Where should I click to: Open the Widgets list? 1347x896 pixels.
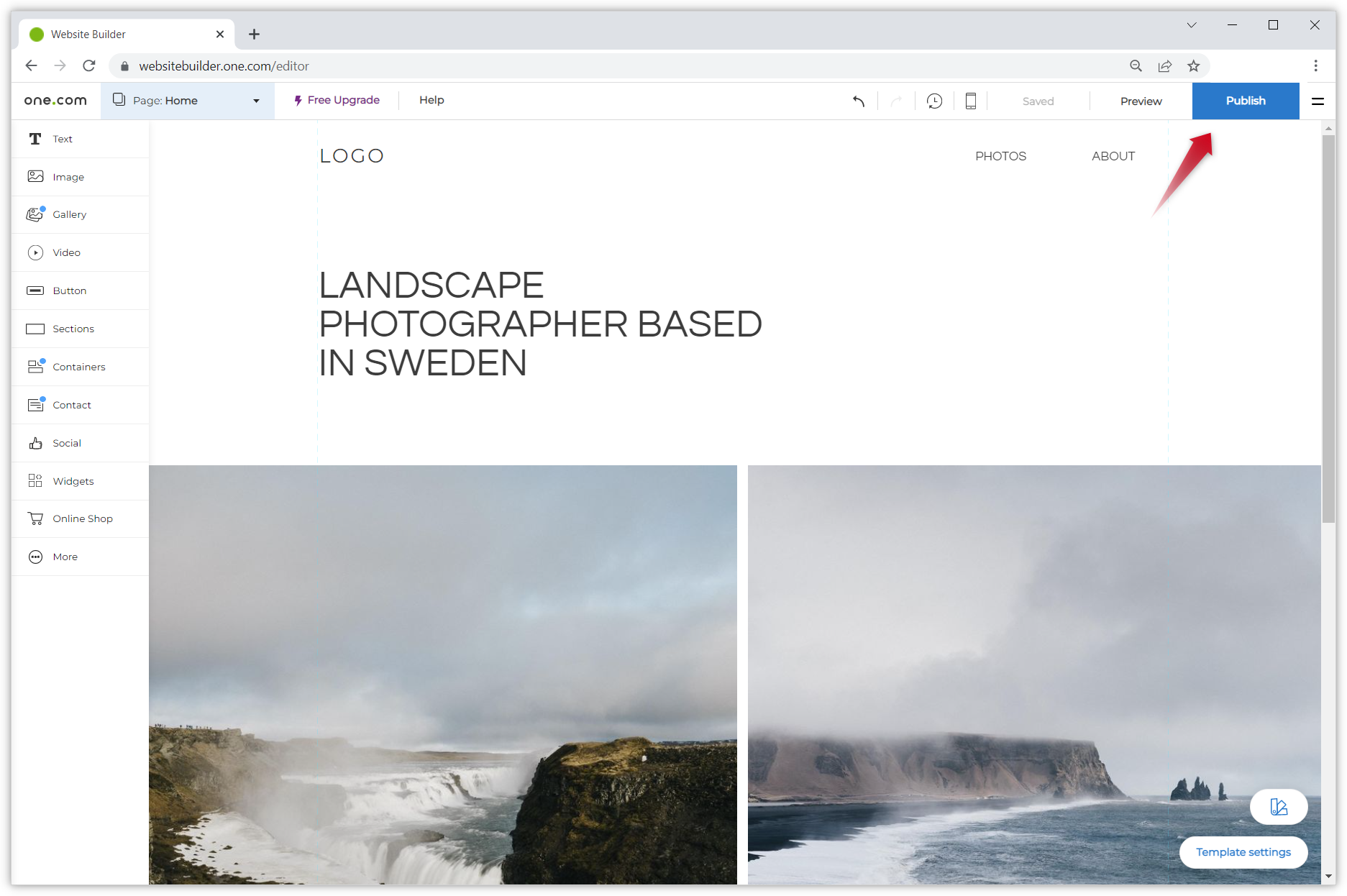[x=80, y=481]
